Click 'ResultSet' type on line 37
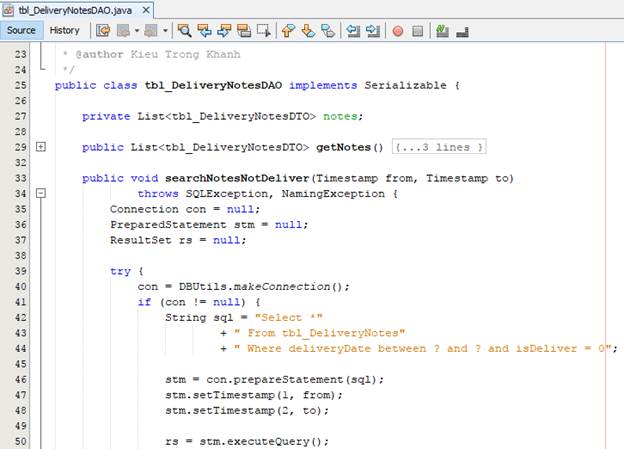 [x=141, y=240]
